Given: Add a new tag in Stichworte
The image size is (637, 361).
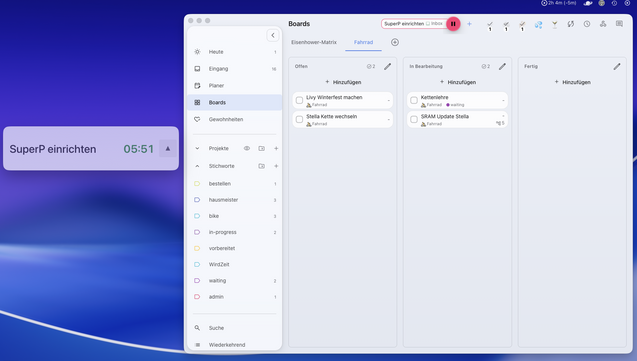Looking at the screenshot, I should (276, 166).
